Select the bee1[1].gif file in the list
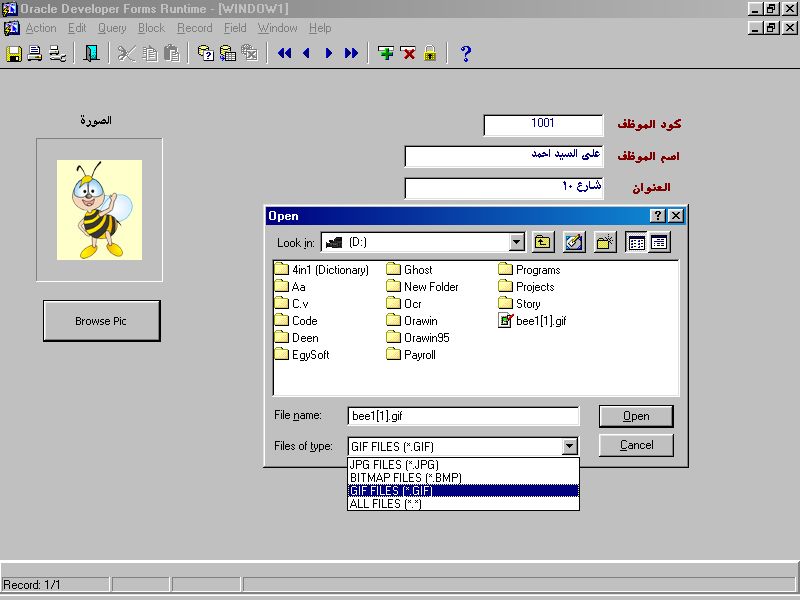This screenshot has height=600, width=800. tap(539, 321)
